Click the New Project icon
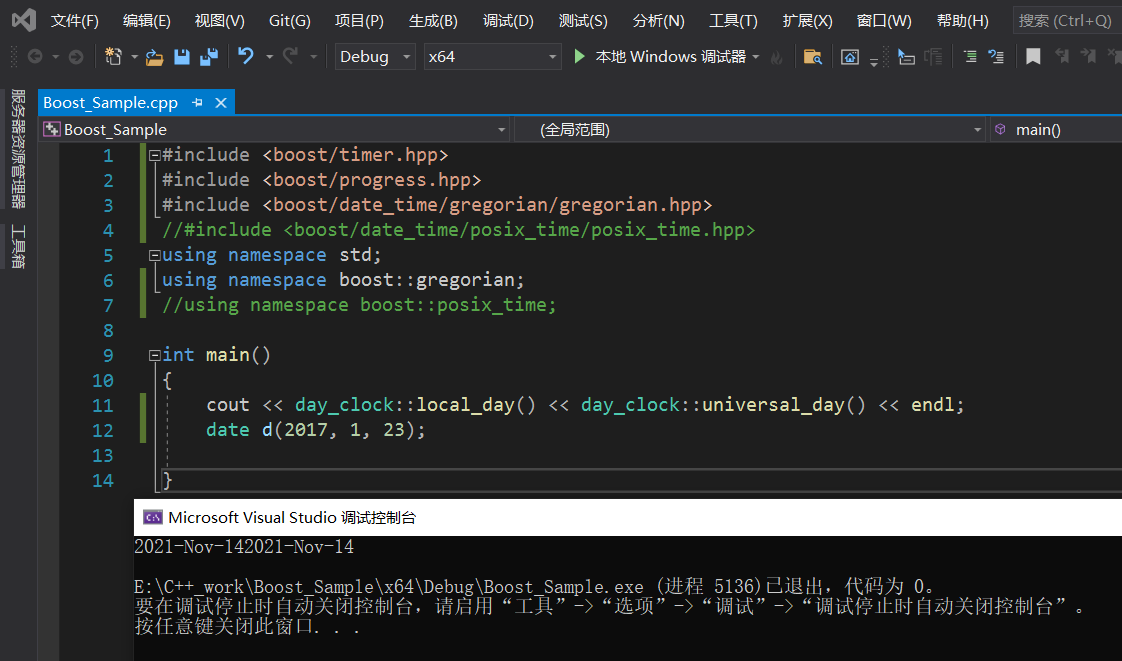Screen dimensions: 1122x661 tap(113, 56)
